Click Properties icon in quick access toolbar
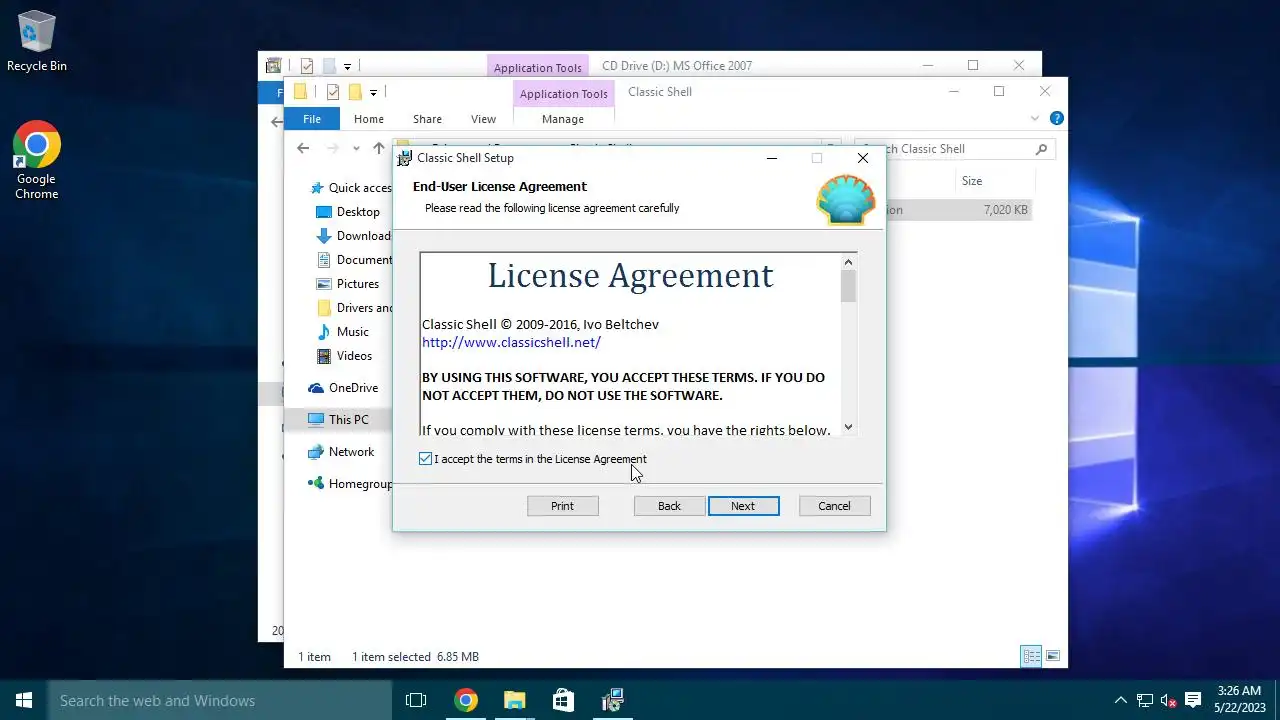The image size is (1280, 720). [333, 92]
